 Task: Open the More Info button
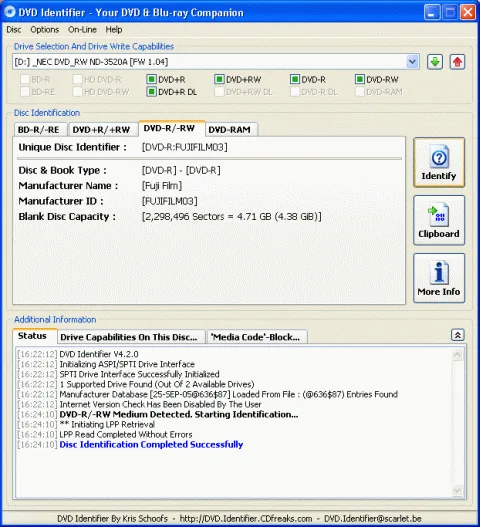(x=439, y=278)
